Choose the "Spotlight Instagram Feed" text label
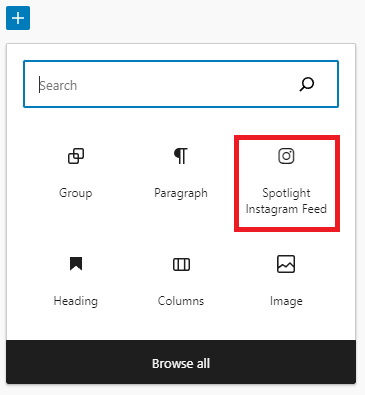 [x=286, y=201]
